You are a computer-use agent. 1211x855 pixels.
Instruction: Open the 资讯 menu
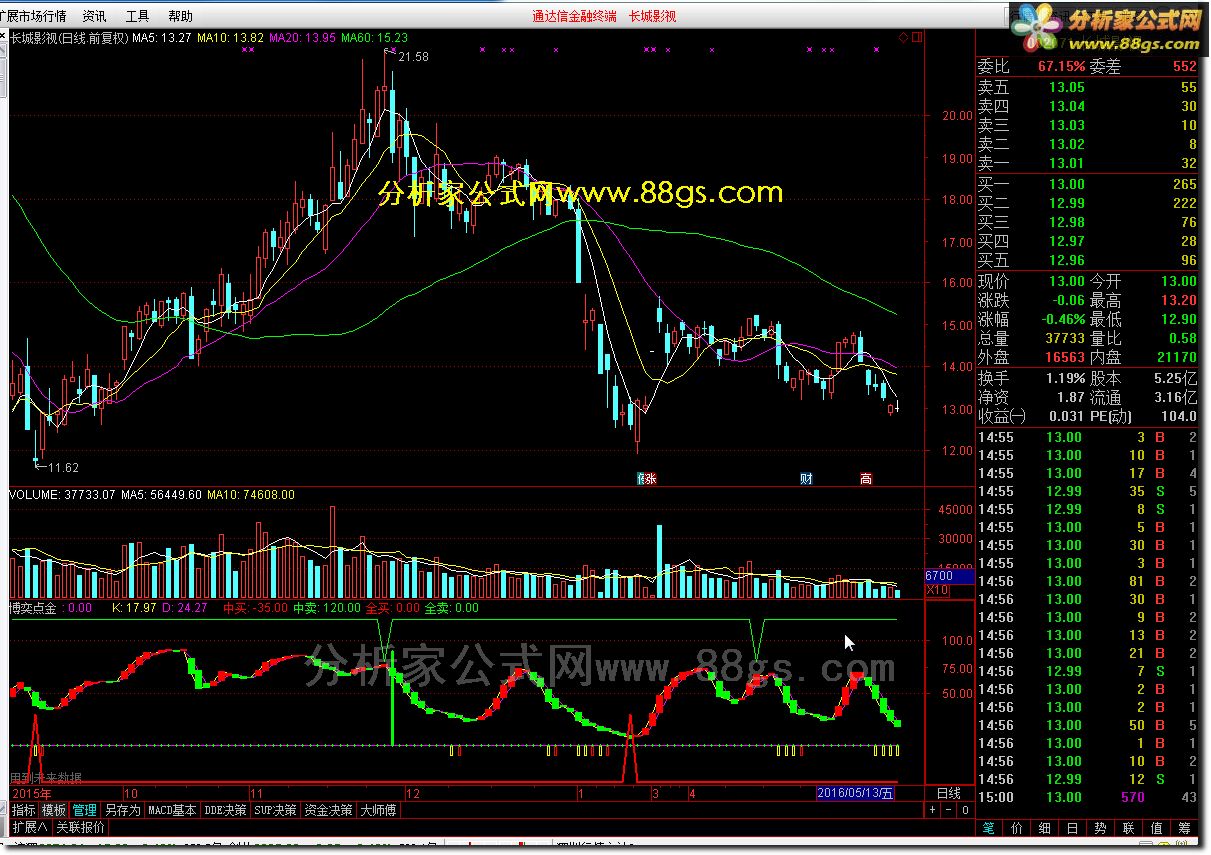[x=94, y=16]
